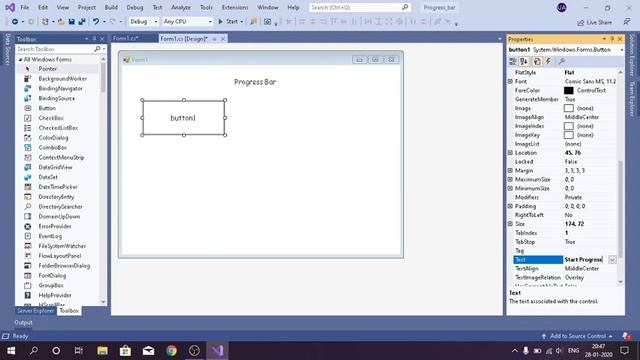Sort properties with the Alphabetical icon
Image resolution: width=640 pixels, height=360 pixels.
click(524, 61)
